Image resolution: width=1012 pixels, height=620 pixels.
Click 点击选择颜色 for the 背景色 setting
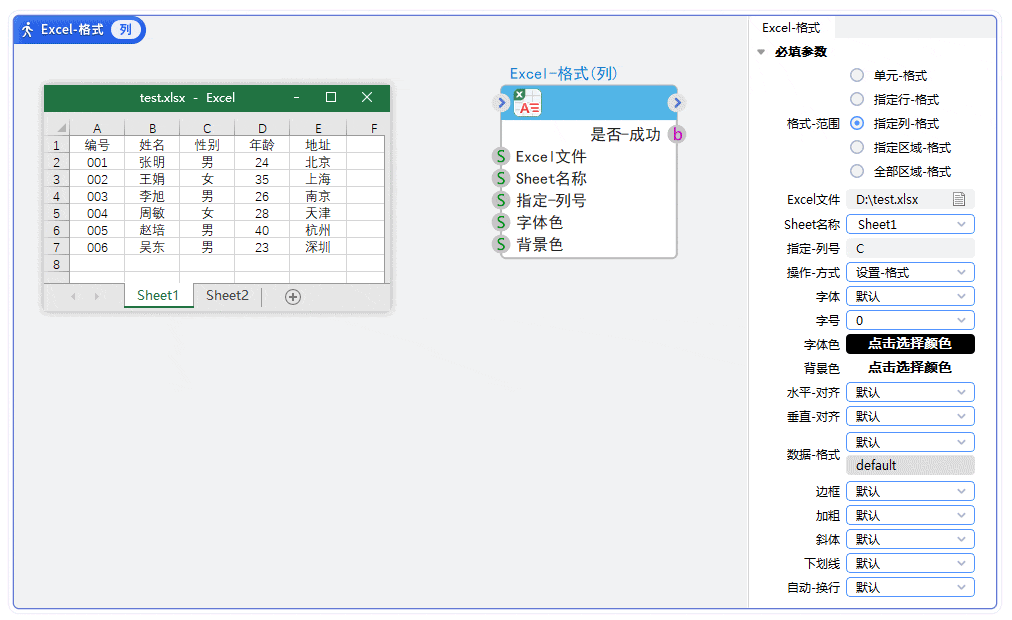tap(910, 368)
